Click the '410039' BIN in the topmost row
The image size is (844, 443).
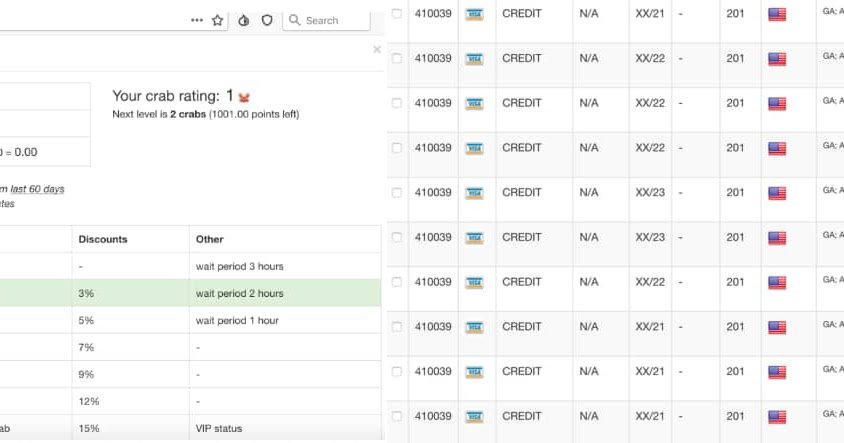click(x=433, y=13)
